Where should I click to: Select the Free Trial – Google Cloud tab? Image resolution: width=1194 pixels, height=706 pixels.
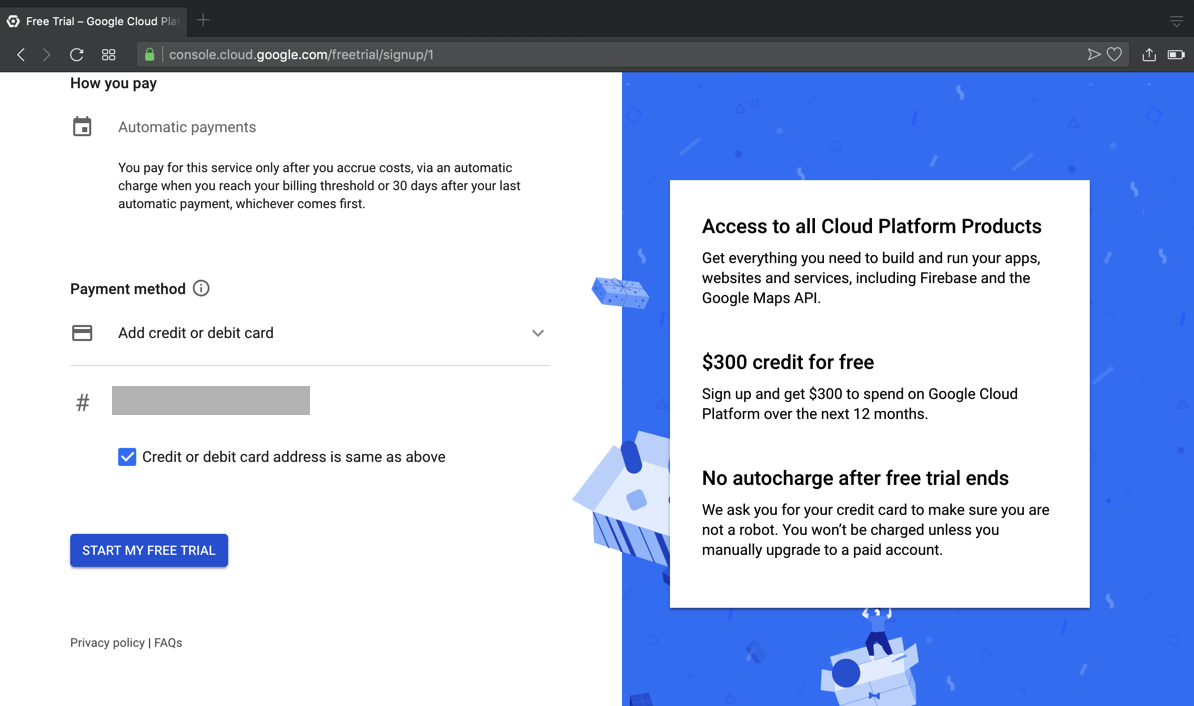coord(96,21)
